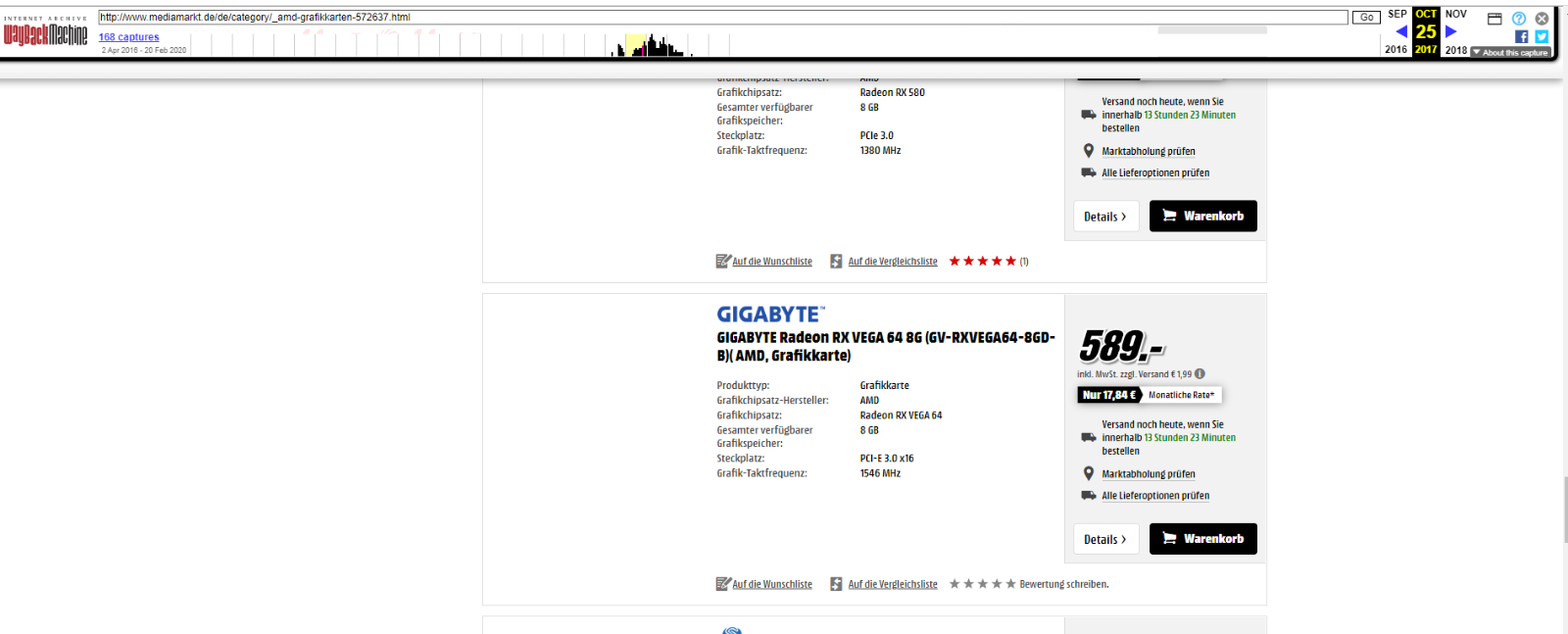The image size is (1568, 634).
Task: Open Details for Radeon RX 580
Action: (x=1105, y=217)
